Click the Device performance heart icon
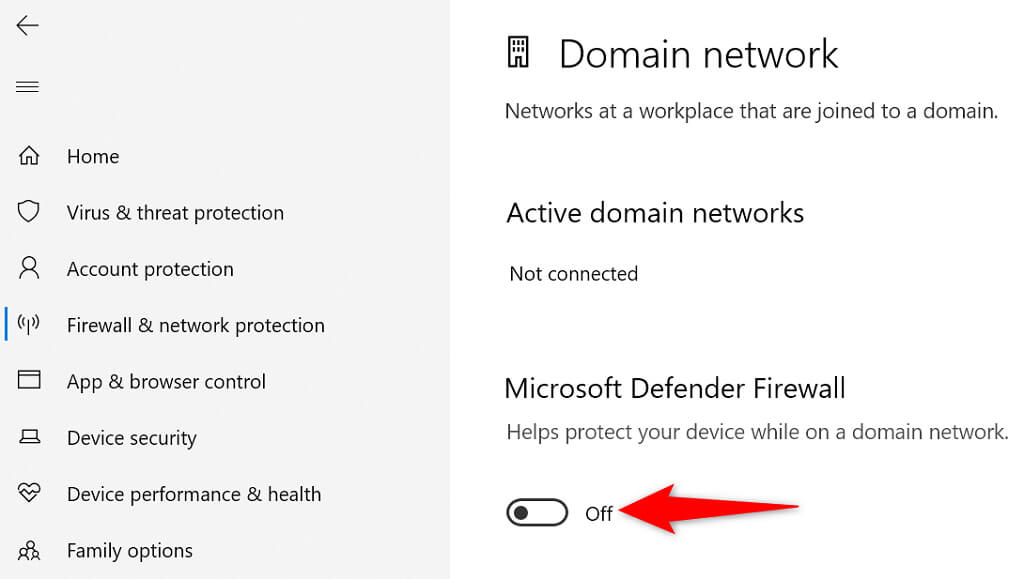The height and width of the screenshot is (579, 1024). coord(29,493)
